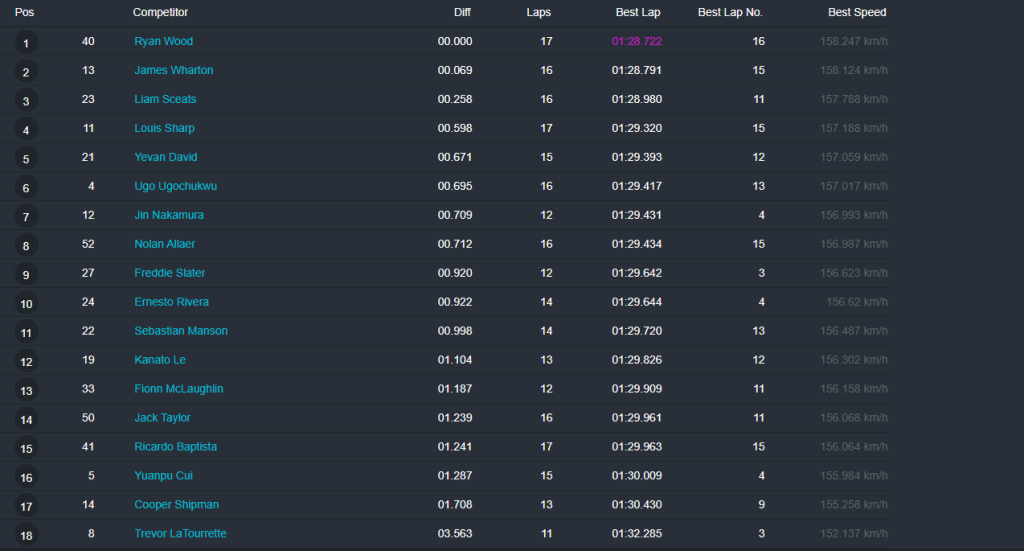The width and height of the screenshot is (1024, 551).
Task: Click Trevor LaTourette's name
Action: tap(181, 534)
